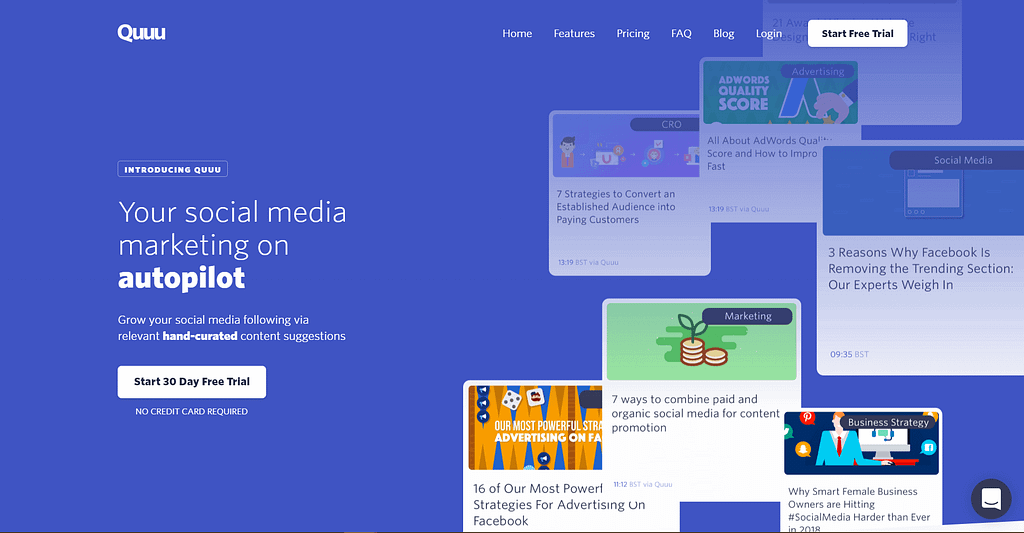
Task: Click the Social Media category tag
Action: 957,160
